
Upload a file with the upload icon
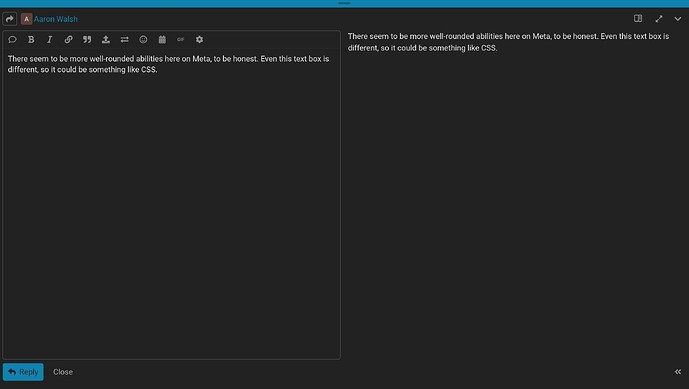106,40
